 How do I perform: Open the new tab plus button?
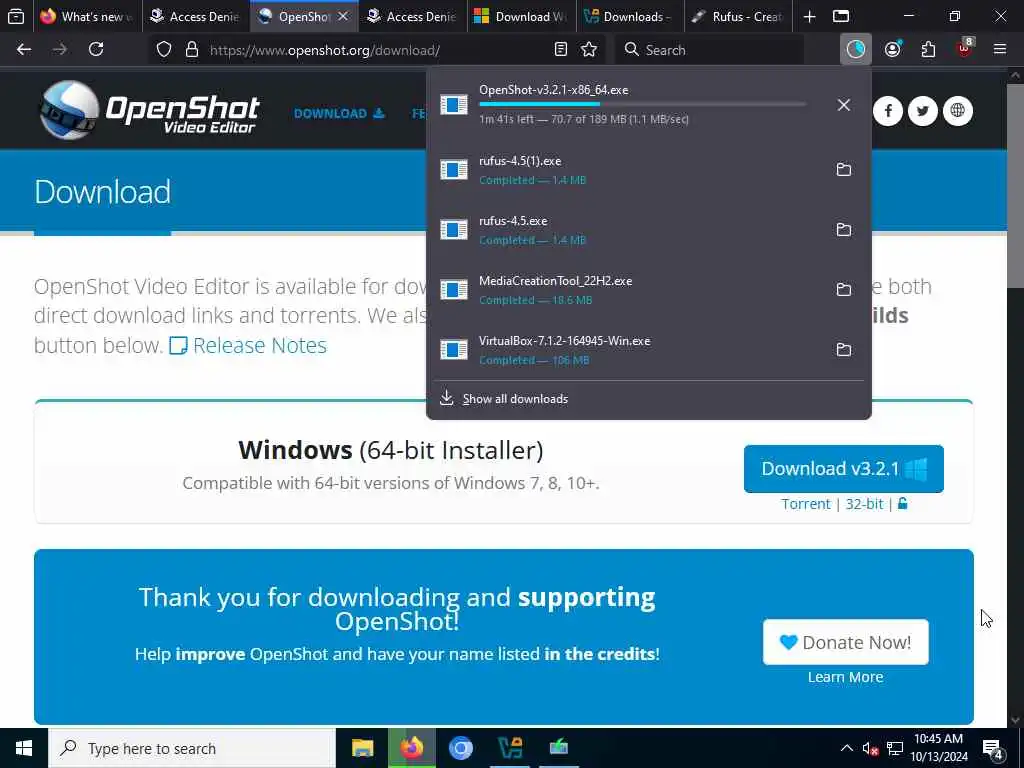(809, 16)
